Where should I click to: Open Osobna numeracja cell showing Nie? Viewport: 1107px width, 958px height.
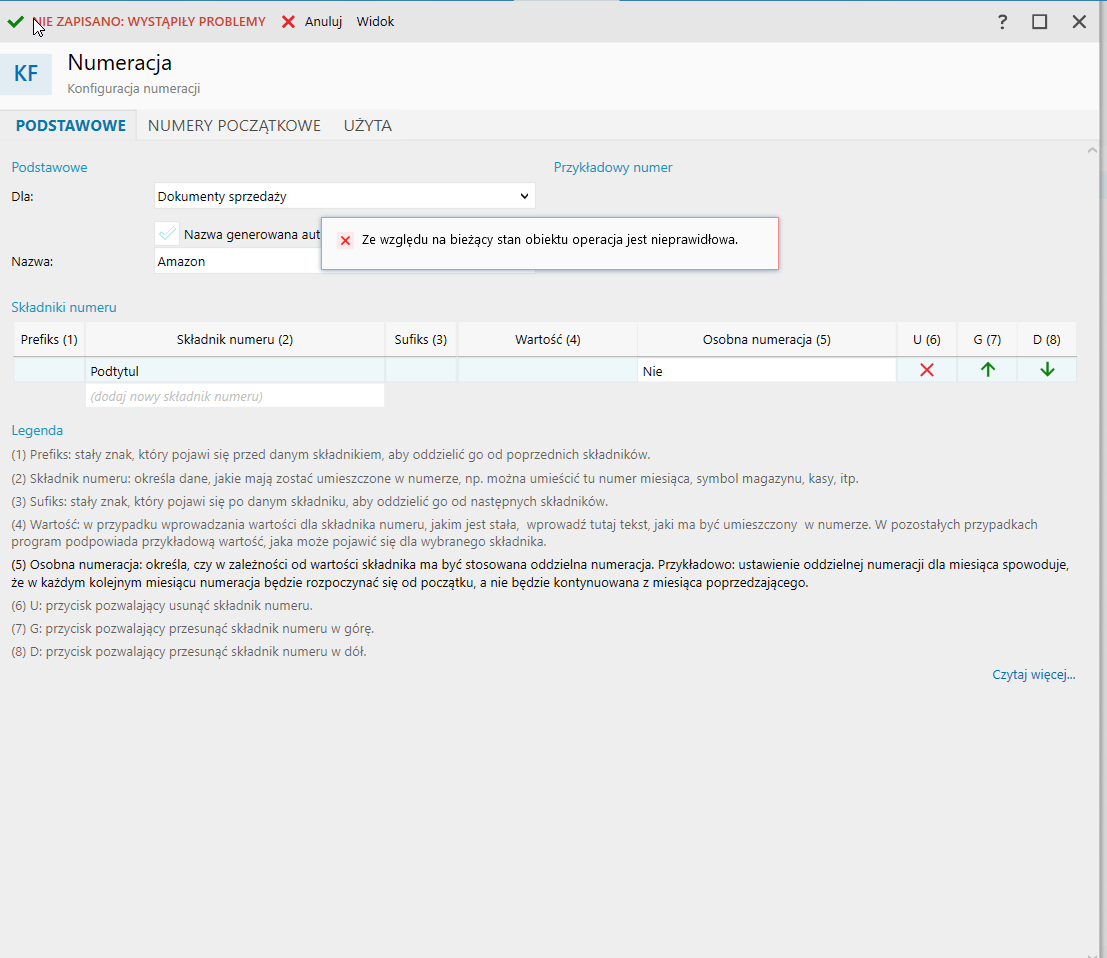(x=766, y=371)
